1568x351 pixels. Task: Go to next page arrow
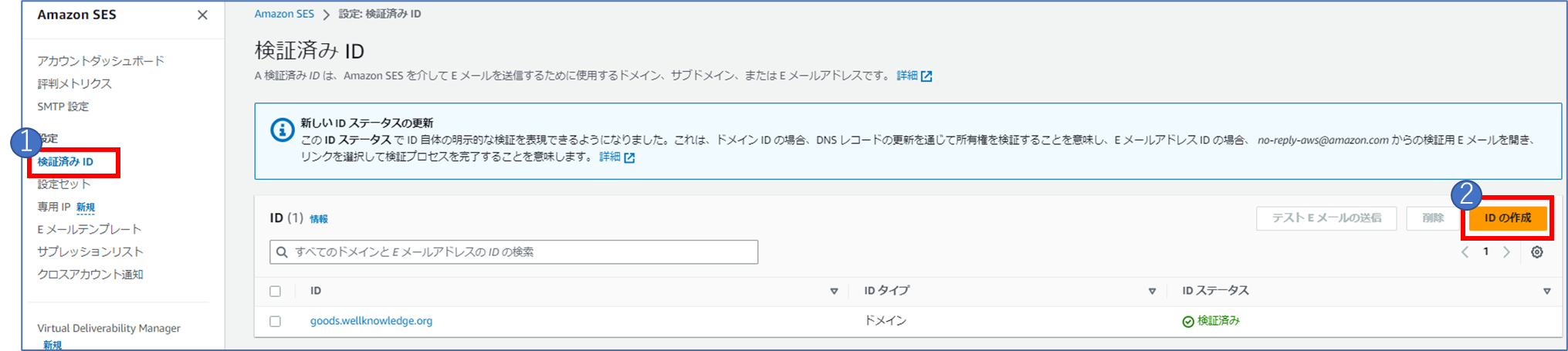[x=1506, y=252]
